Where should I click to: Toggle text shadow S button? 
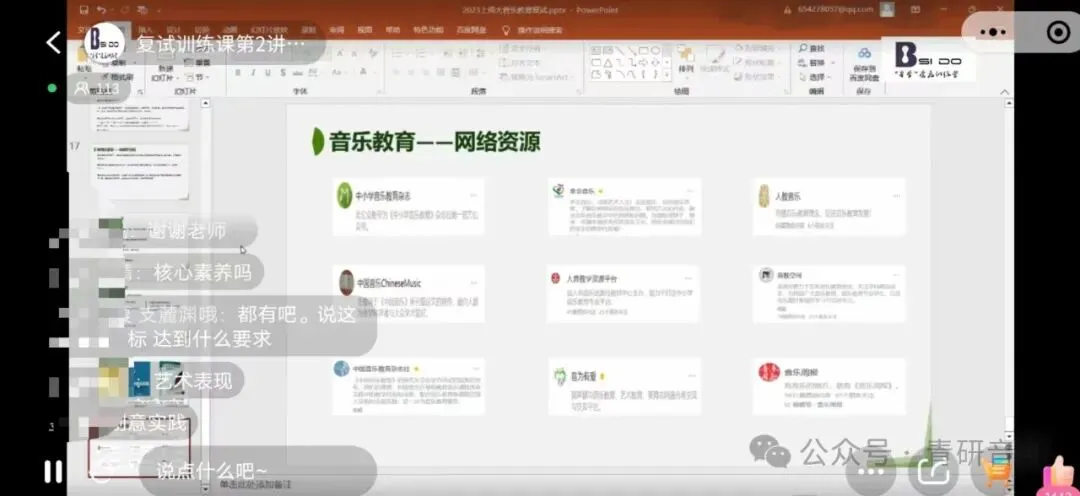282,72
